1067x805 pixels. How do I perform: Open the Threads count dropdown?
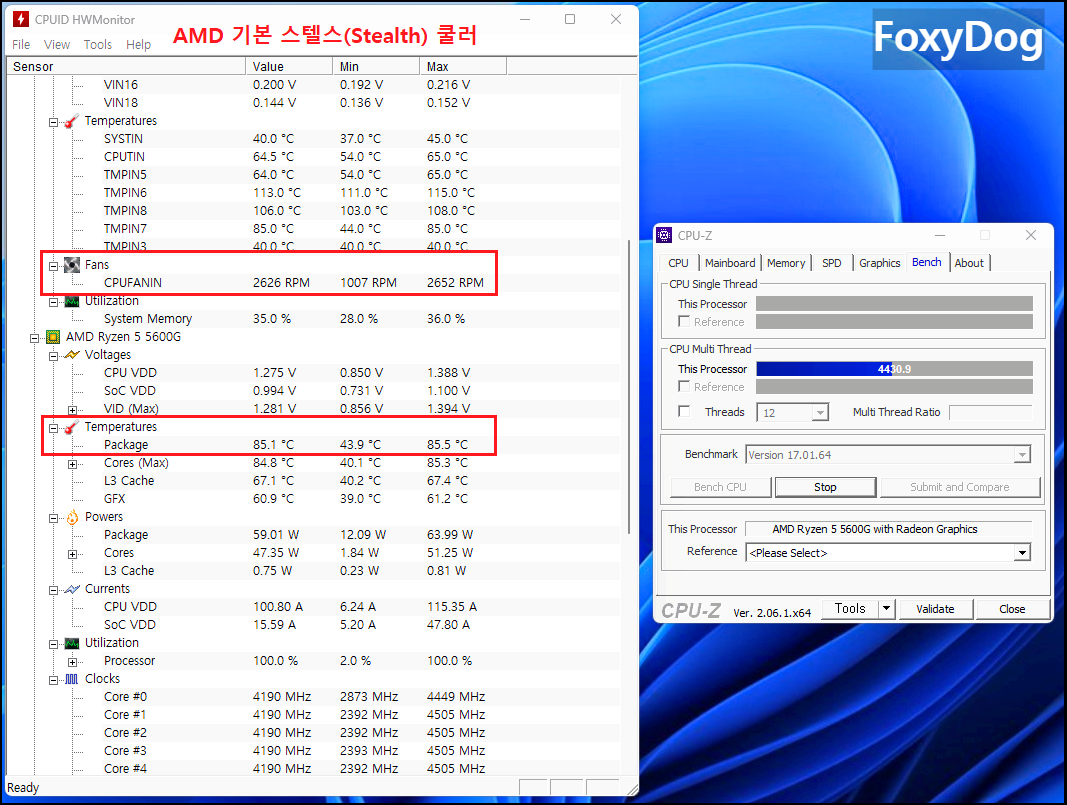pos(820,412)
